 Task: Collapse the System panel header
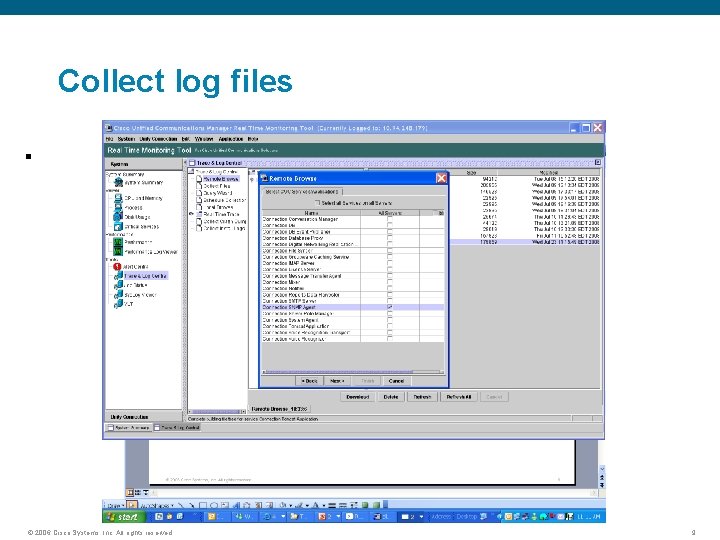(144, 164)
